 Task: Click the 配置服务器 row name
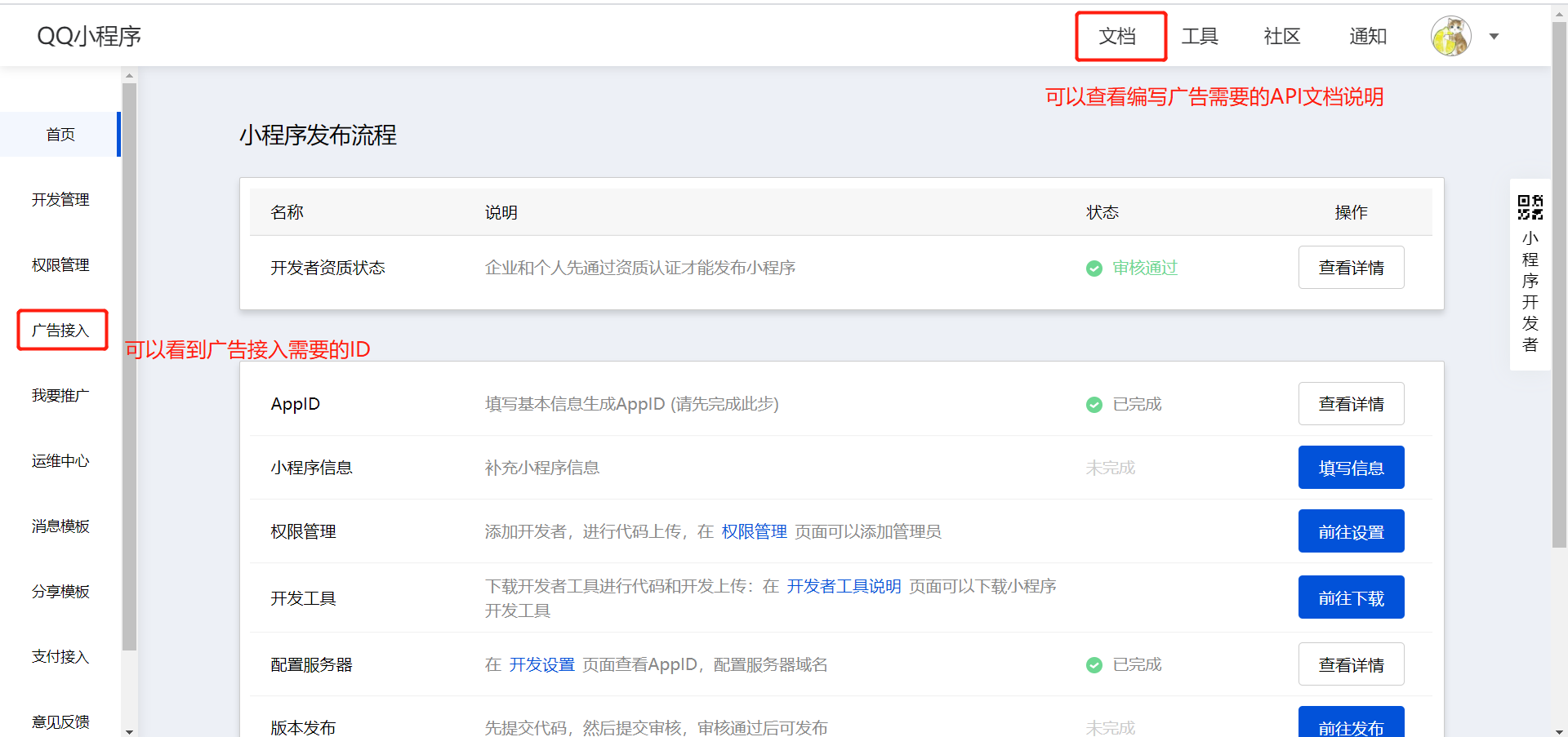[311, 665]
